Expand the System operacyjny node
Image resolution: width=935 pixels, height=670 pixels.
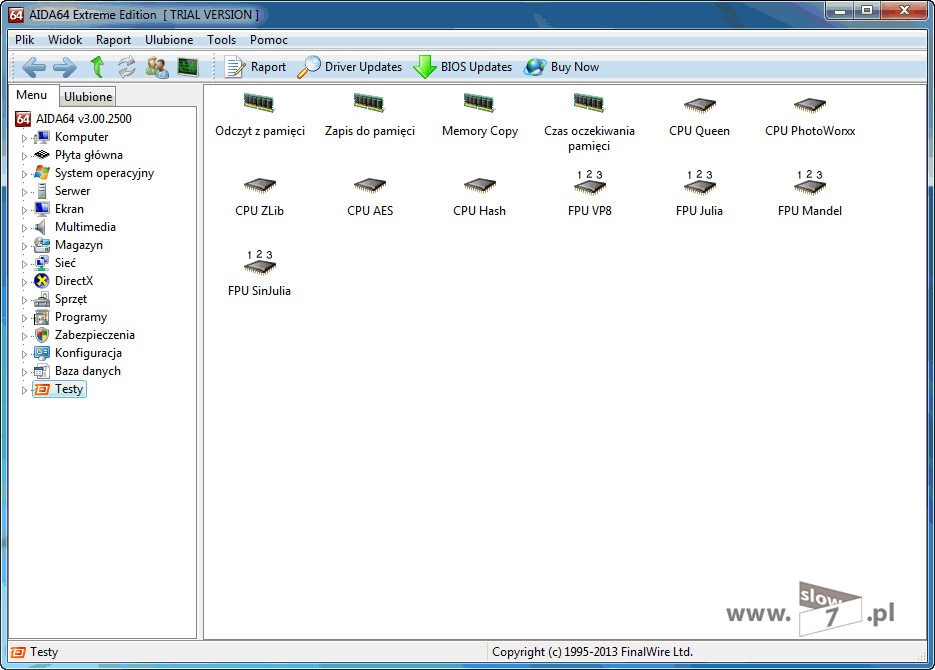click(x=24, y=174)
